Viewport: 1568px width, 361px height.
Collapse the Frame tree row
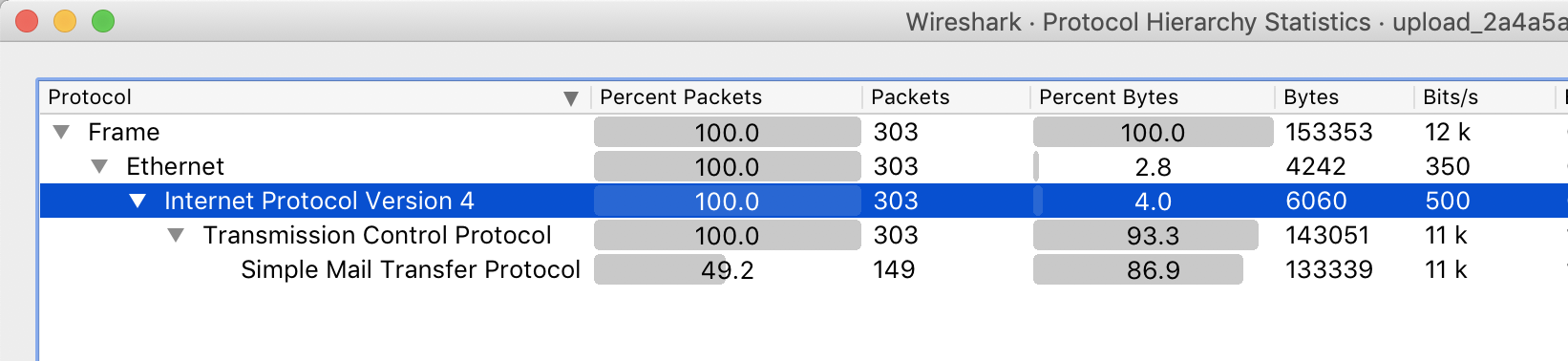click(x=61, y=132)
